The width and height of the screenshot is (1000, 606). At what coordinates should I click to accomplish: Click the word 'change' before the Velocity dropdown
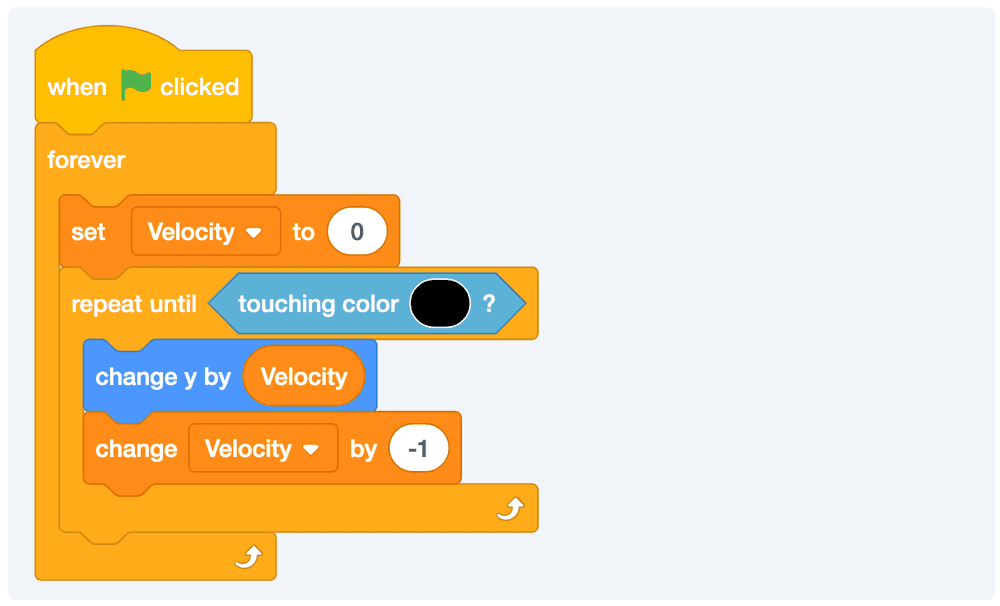coord(136,449)
